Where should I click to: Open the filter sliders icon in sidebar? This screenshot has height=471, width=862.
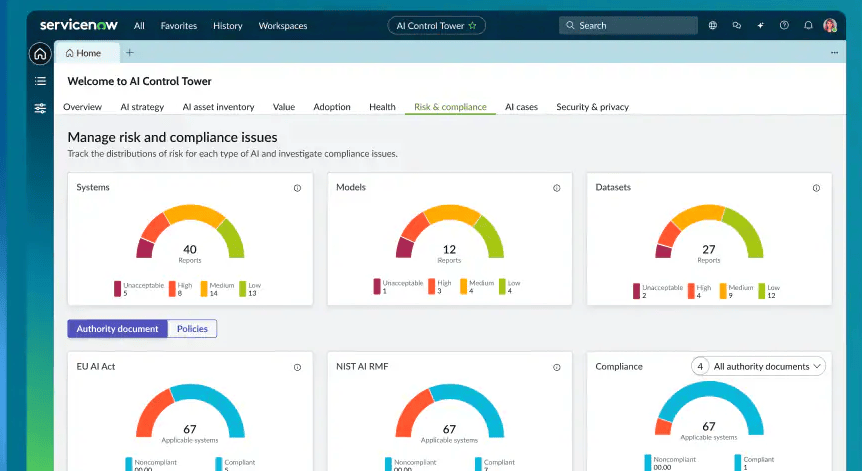pyautogui.click(x=40, y=108)
